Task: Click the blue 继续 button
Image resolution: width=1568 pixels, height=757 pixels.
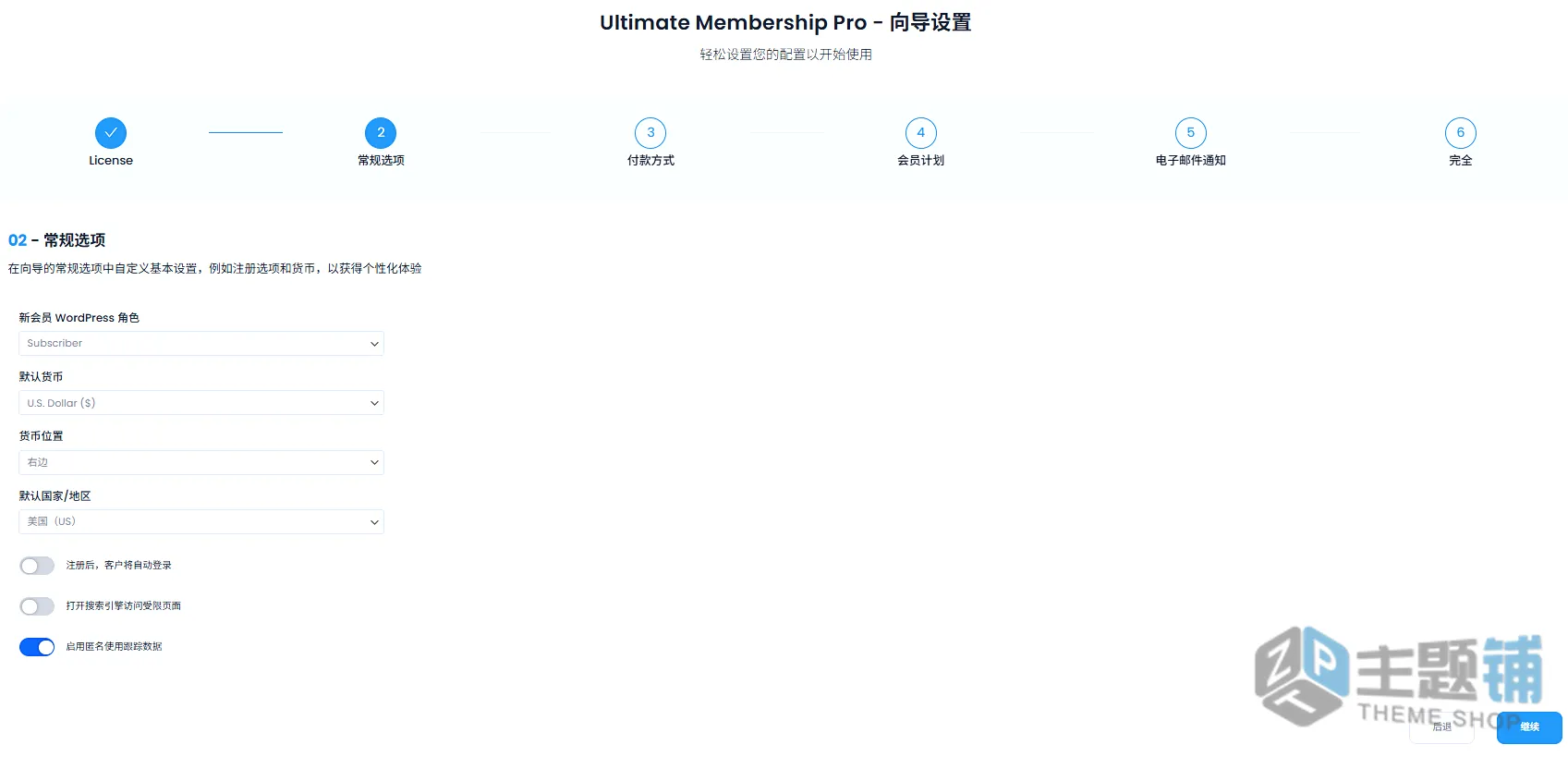Action: (x=1529, y=727)
